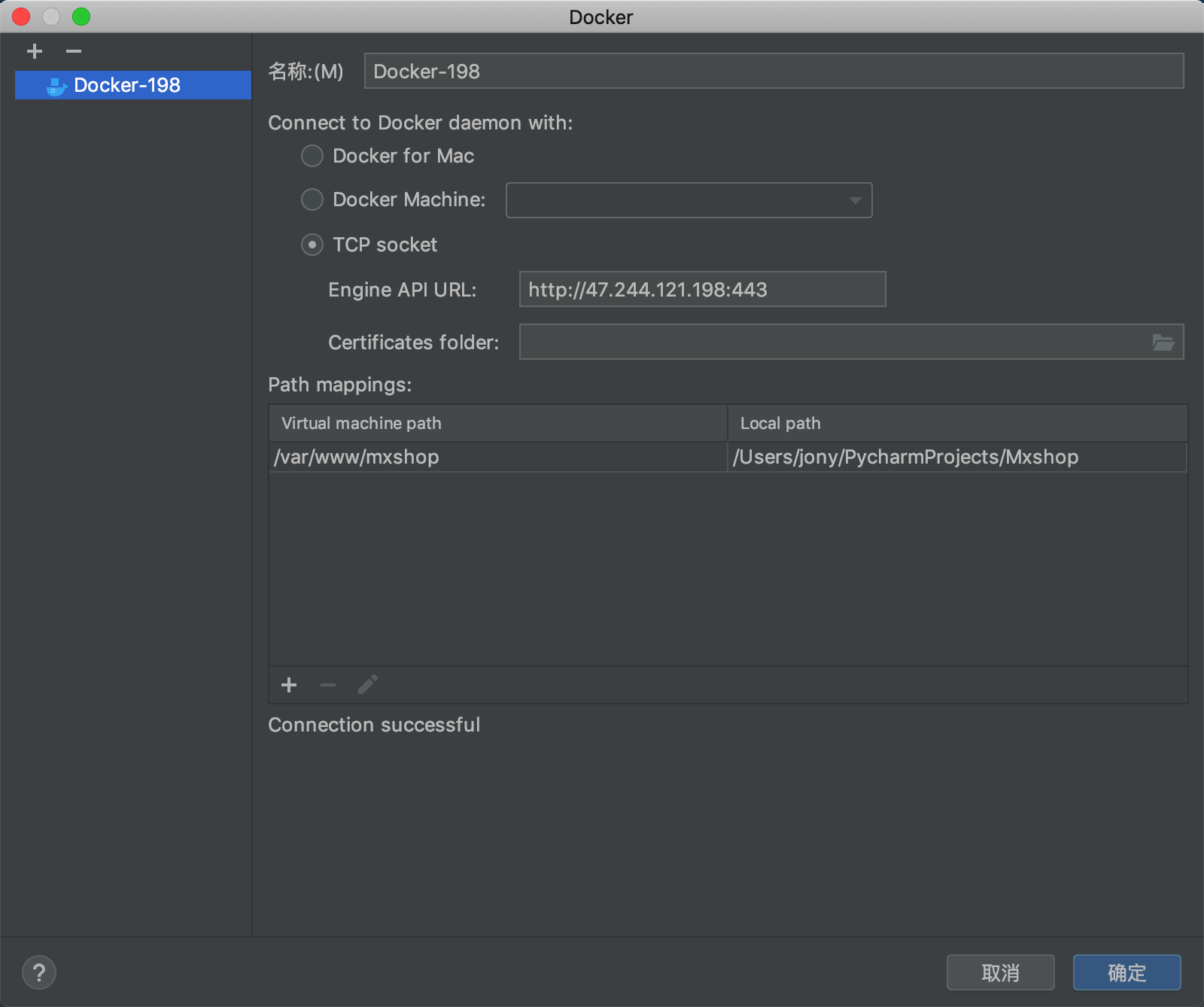Open the Docker Machine dropdown
Screen dimensions: 1204x1007
tap(689, 200)
